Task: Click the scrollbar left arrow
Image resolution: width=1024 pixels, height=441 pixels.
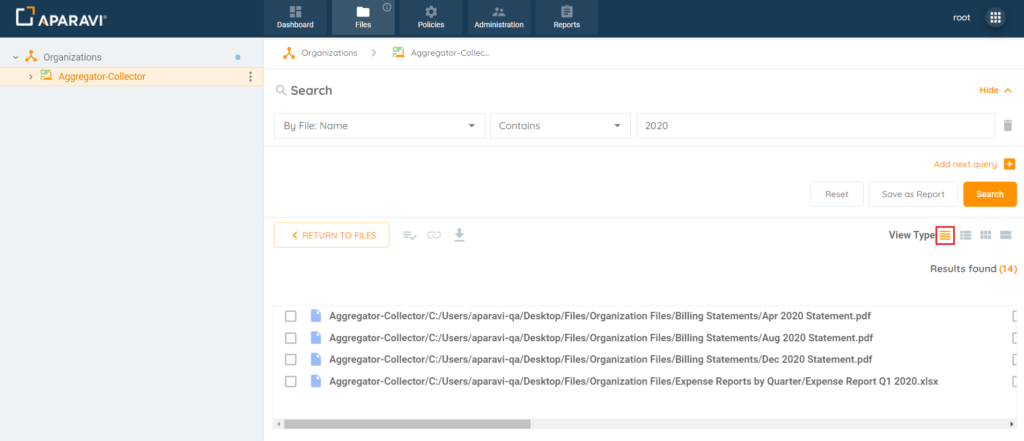Action: (278, 424)
